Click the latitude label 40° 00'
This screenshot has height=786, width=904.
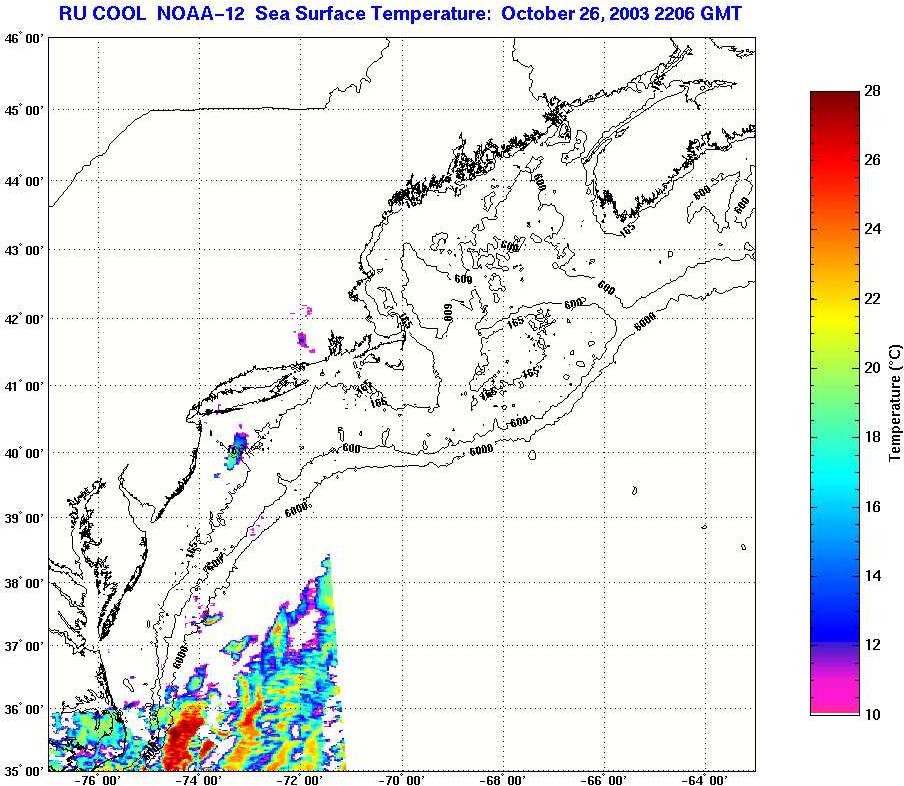click(x=24, y=453)
